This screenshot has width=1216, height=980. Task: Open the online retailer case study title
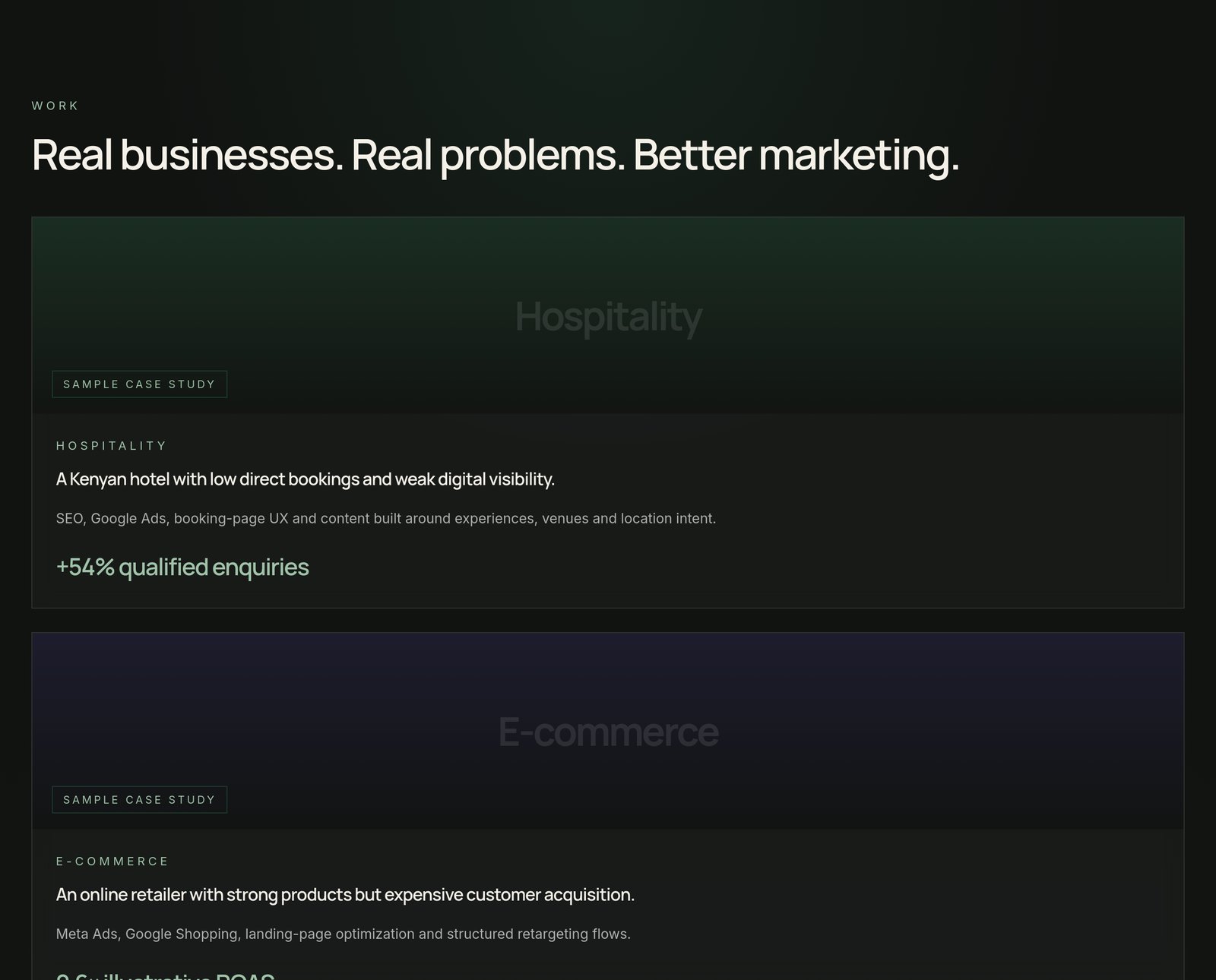[x=345, y=895]
